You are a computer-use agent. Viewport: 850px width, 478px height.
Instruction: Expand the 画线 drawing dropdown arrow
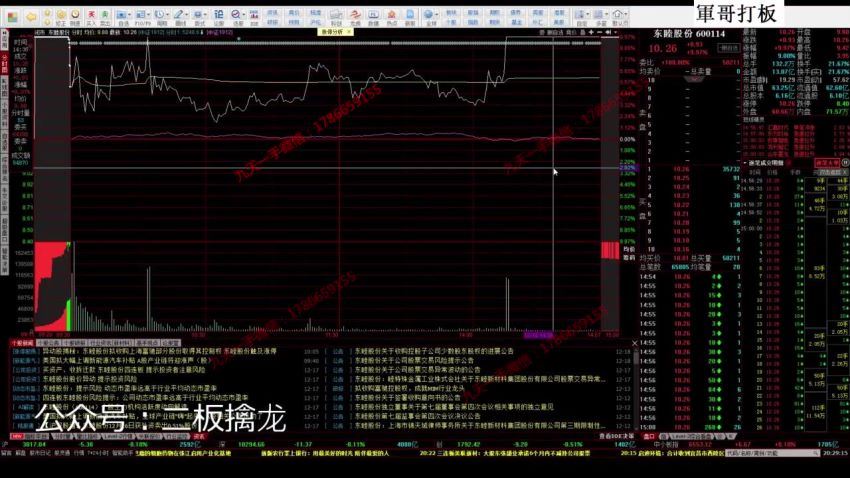(186, 15)
